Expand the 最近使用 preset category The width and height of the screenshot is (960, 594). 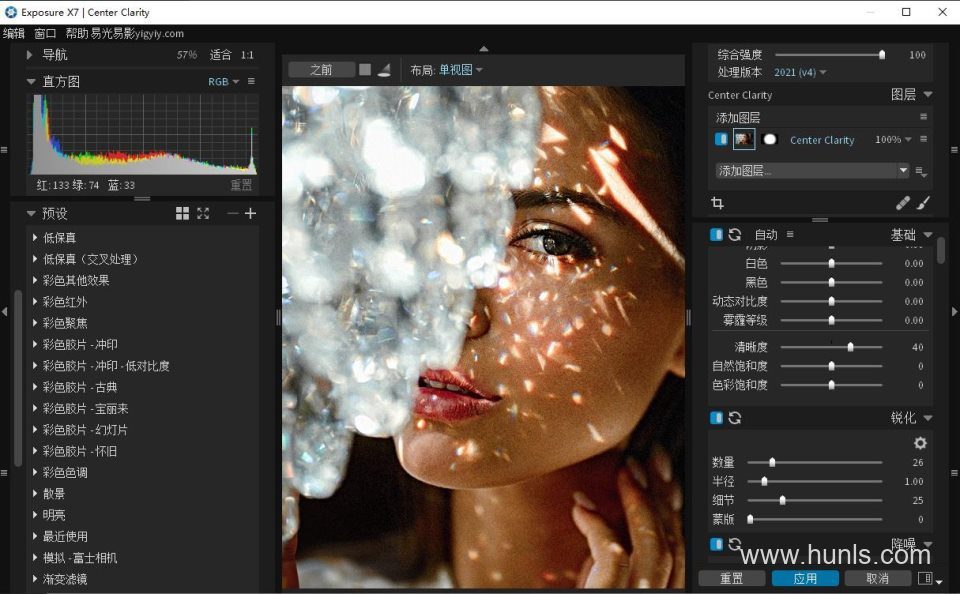pyautogui.click(x=35, y=536)
